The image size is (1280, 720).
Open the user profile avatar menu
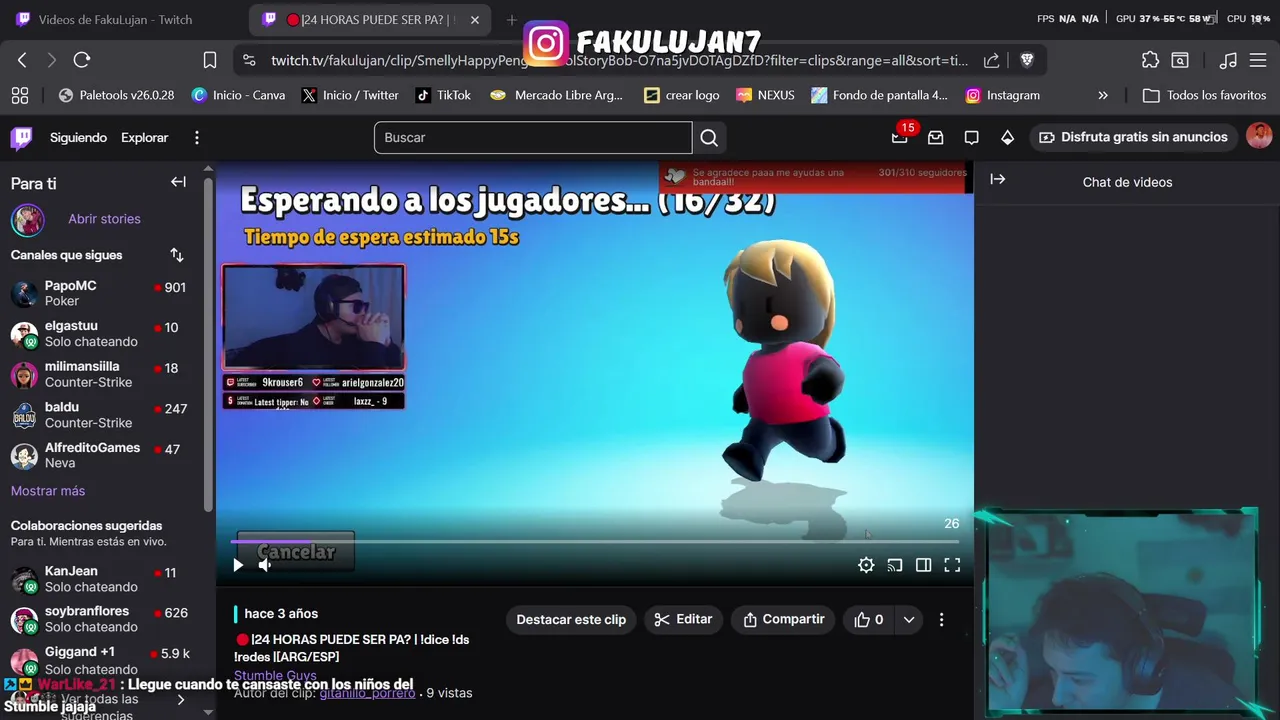coord(1259,137)
